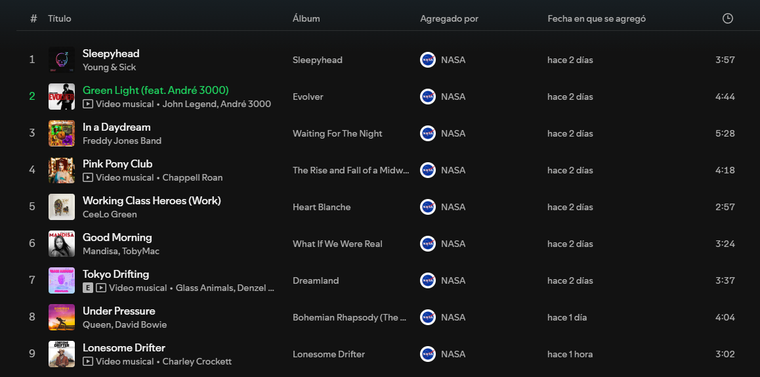Open Green Light (feat. André 3000) title
Screen dimensions: 760x377
156,90
